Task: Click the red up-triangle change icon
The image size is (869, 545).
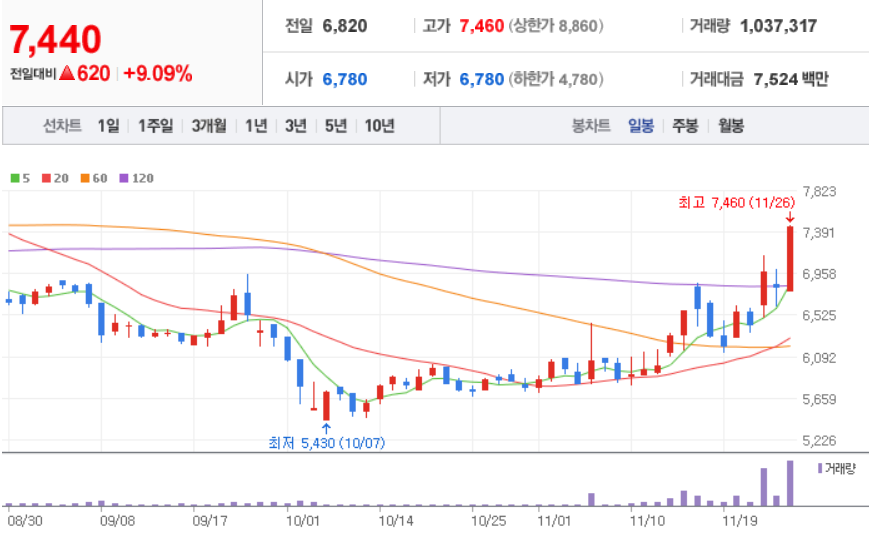Action: 67,73
